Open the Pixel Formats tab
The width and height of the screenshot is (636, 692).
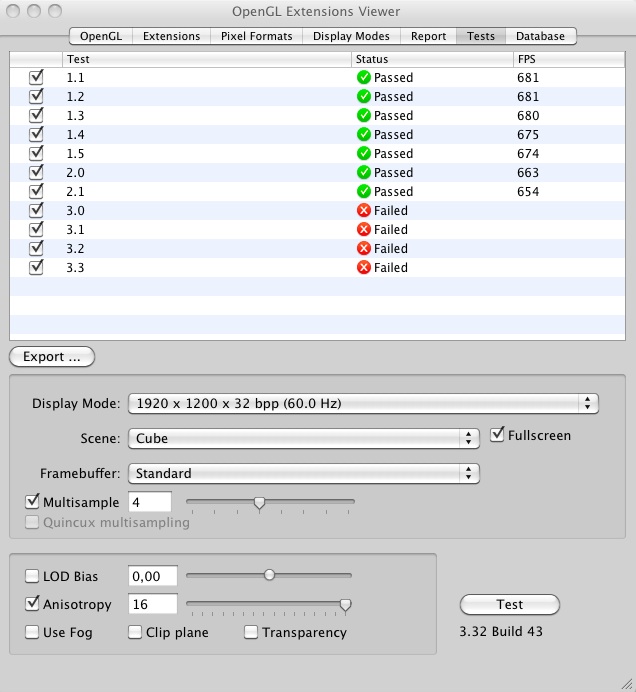click(x=256, y=36)
